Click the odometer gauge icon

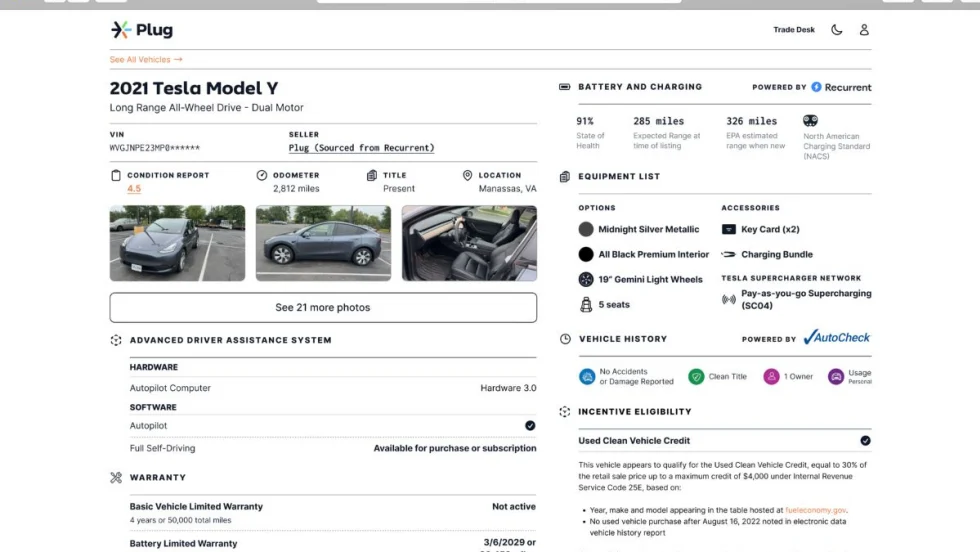[262, 175]
